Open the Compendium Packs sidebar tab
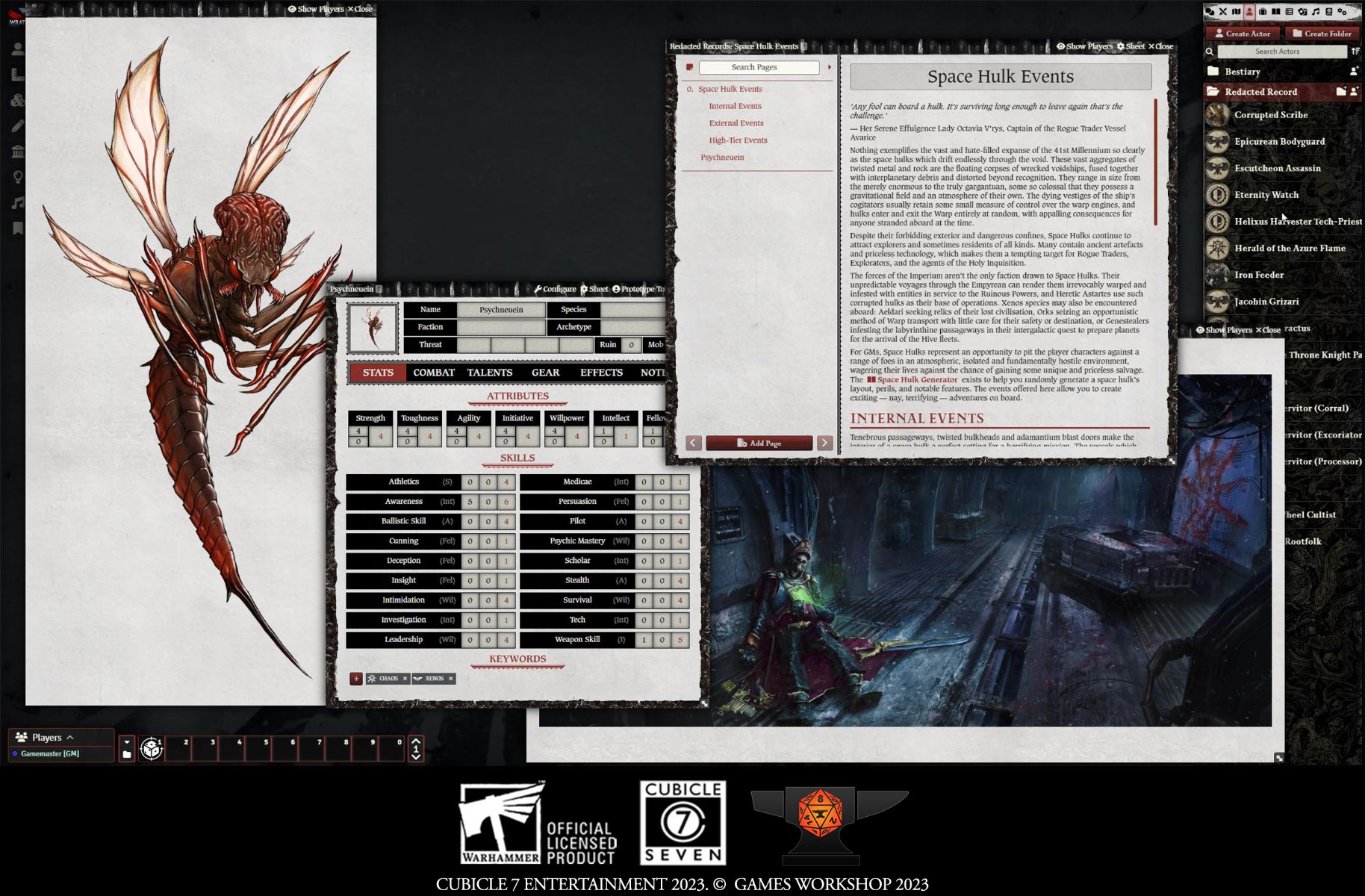The image size is (1365, 896). (1329, 12)
